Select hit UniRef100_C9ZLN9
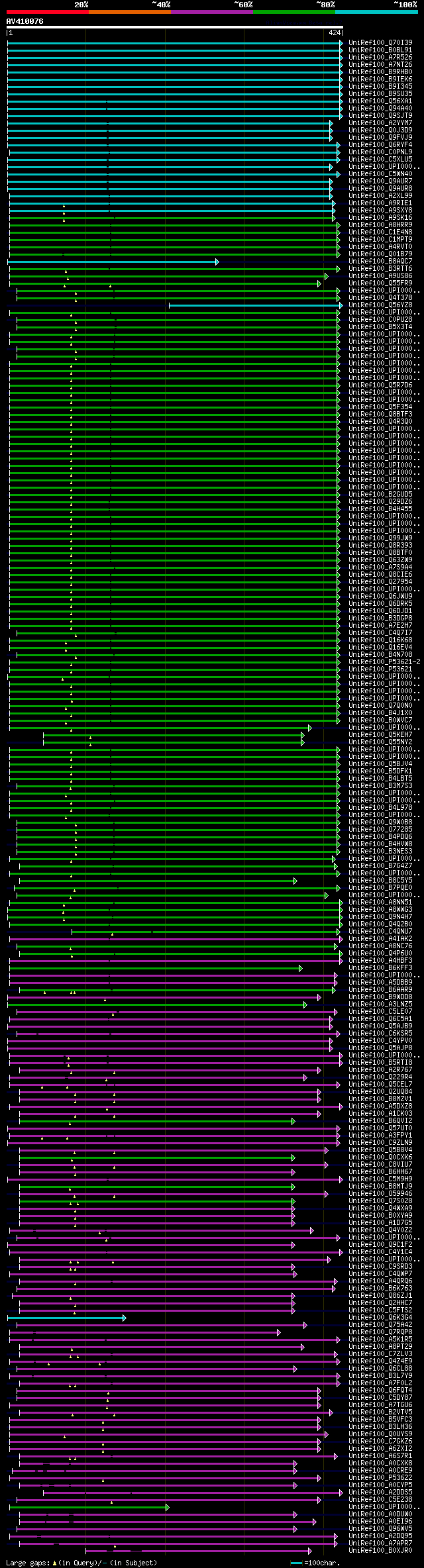 coord(380,1142)
